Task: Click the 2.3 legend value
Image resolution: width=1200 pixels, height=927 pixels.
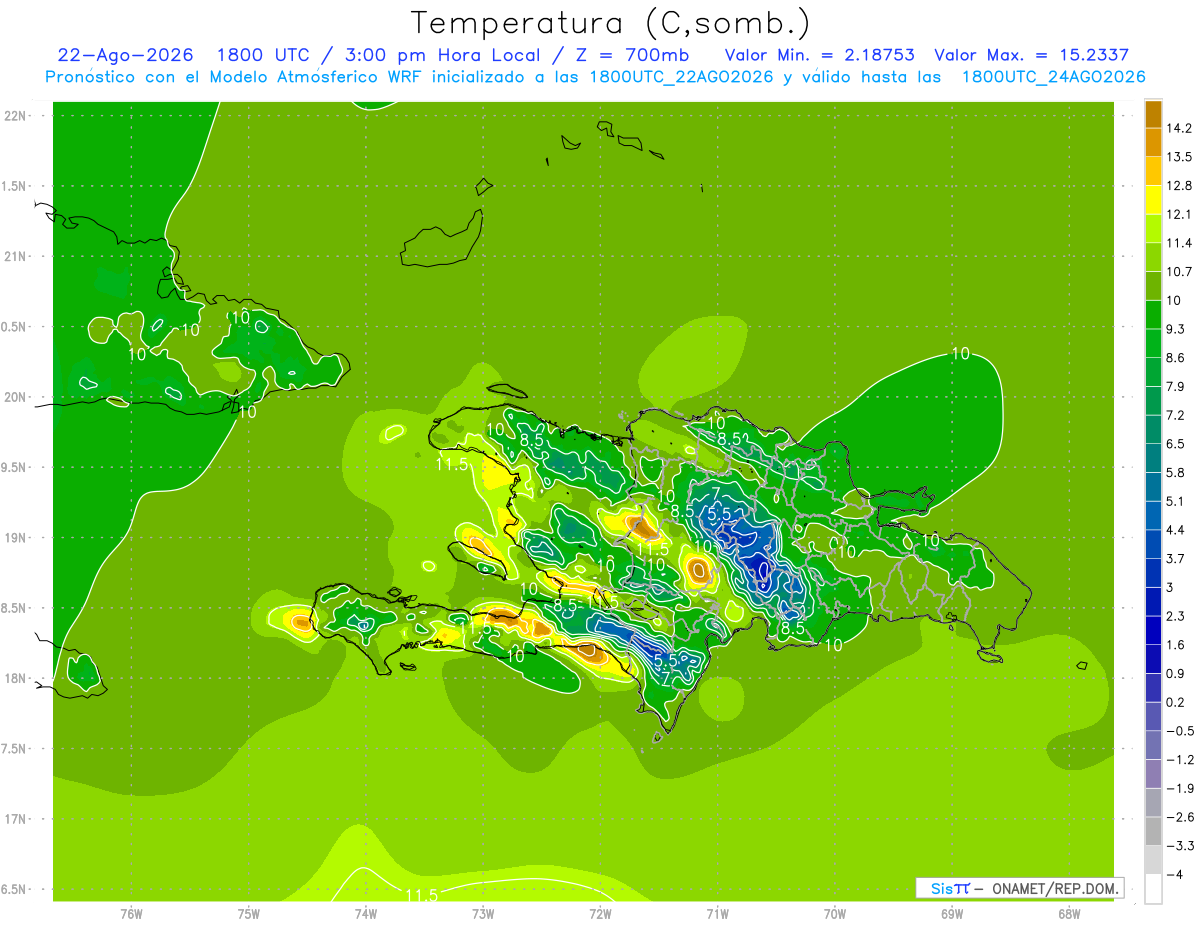Action: [x=1175, y=616]
